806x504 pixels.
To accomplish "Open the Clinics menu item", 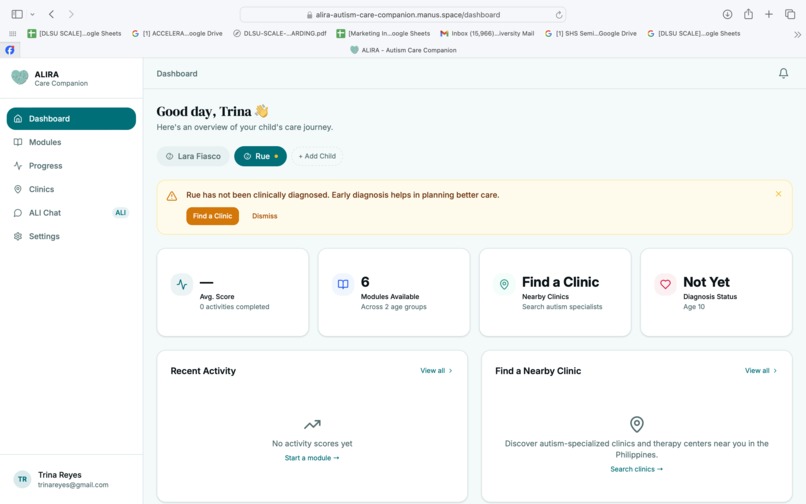I will [71, 189].
